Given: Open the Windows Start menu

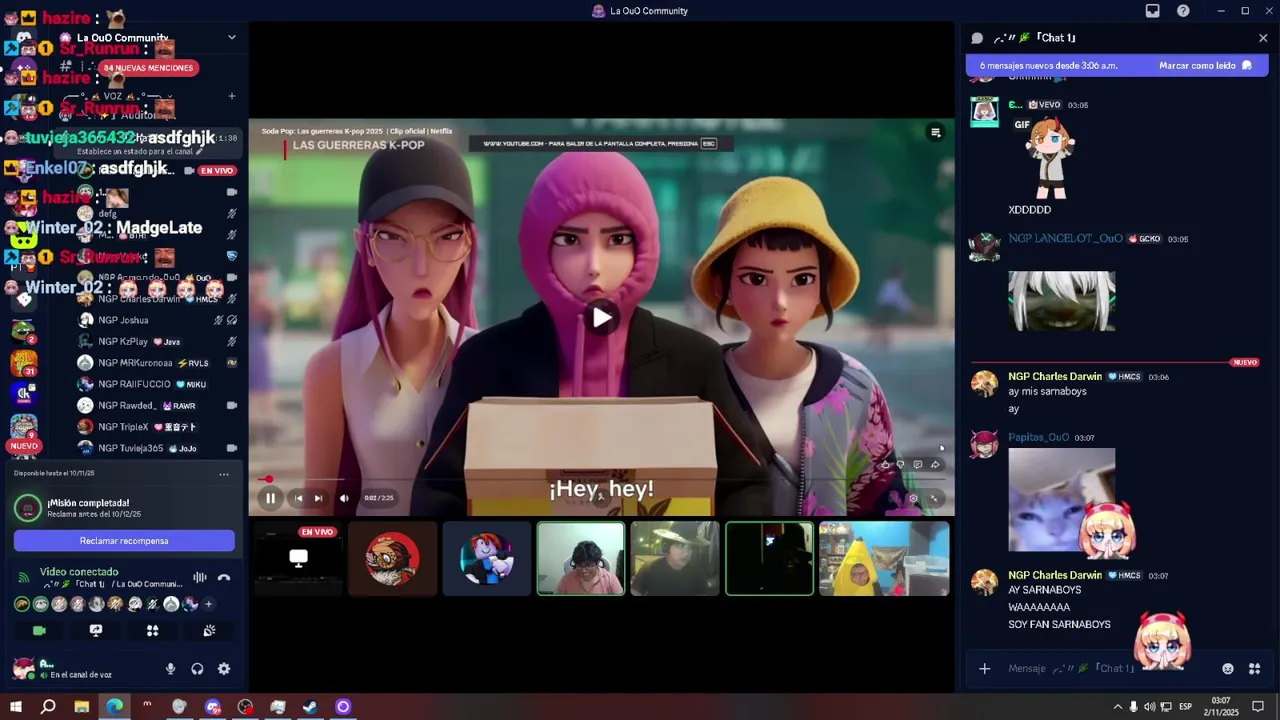Looking at the screenshot, I should (16, 707).
